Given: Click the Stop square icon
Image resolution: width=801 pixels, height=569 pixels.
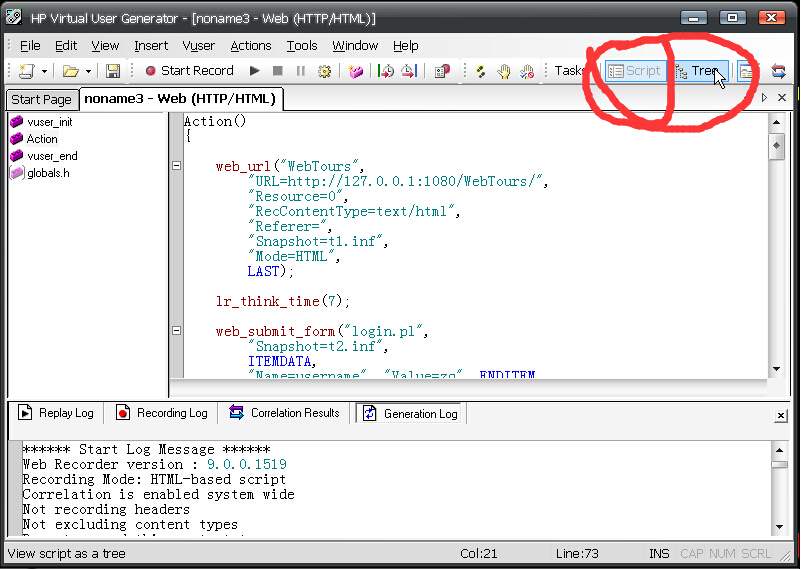Looking at the screenshot, I should (x=277, y=70).
